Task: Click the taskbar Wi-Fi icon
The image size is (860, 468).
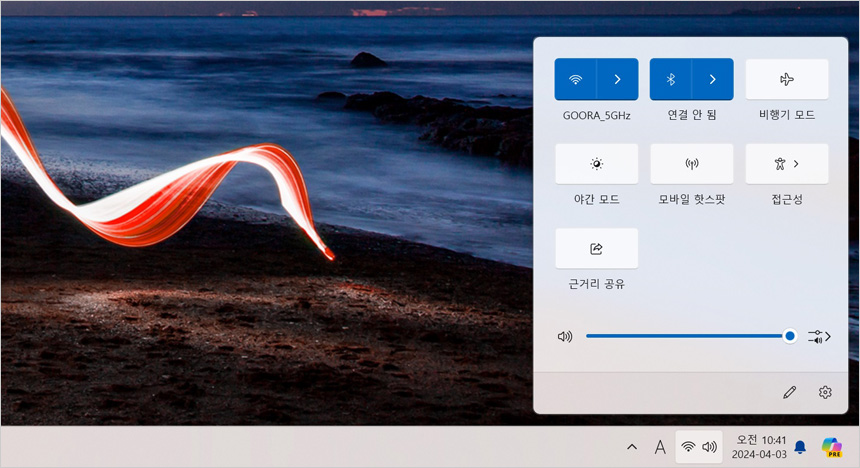Action: (688, 447)
